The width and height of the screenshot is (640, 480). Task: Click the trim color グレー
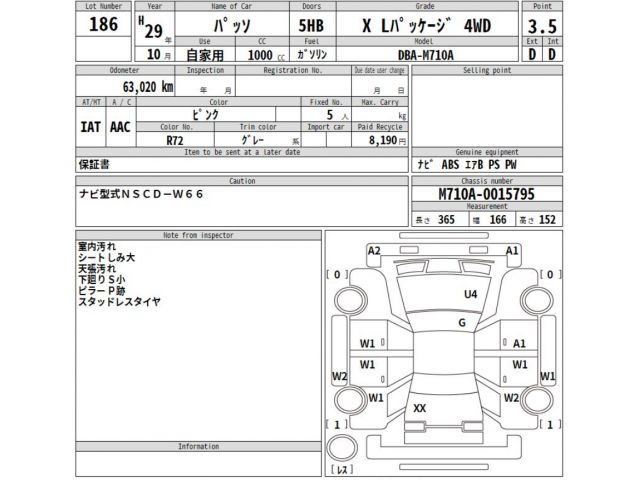pyautogui.click(x=253, y=140)
